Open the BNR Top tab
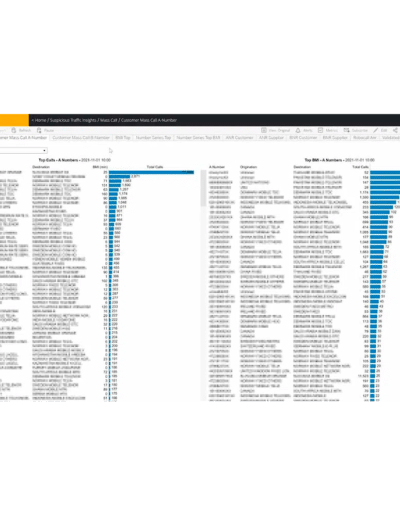Screen dimensions: 400x516 click(x=123, y=138)
